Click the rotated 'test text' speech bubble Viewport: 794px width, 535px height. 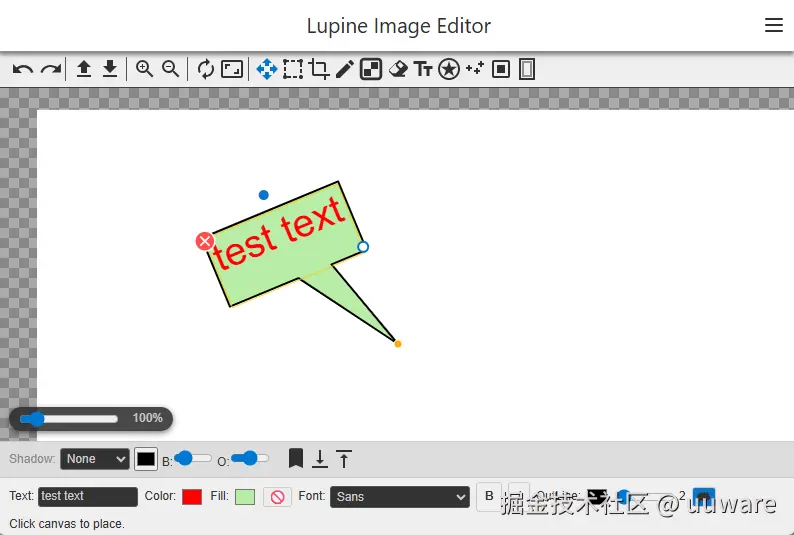[x=286, y=244]
